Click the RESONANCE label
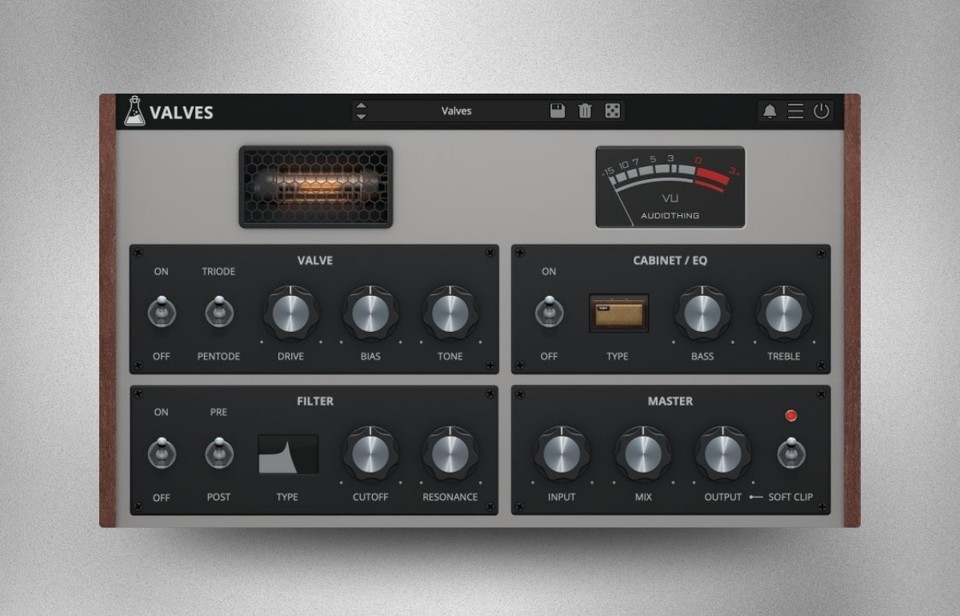 pyautogui.click(x=450, y=497)
